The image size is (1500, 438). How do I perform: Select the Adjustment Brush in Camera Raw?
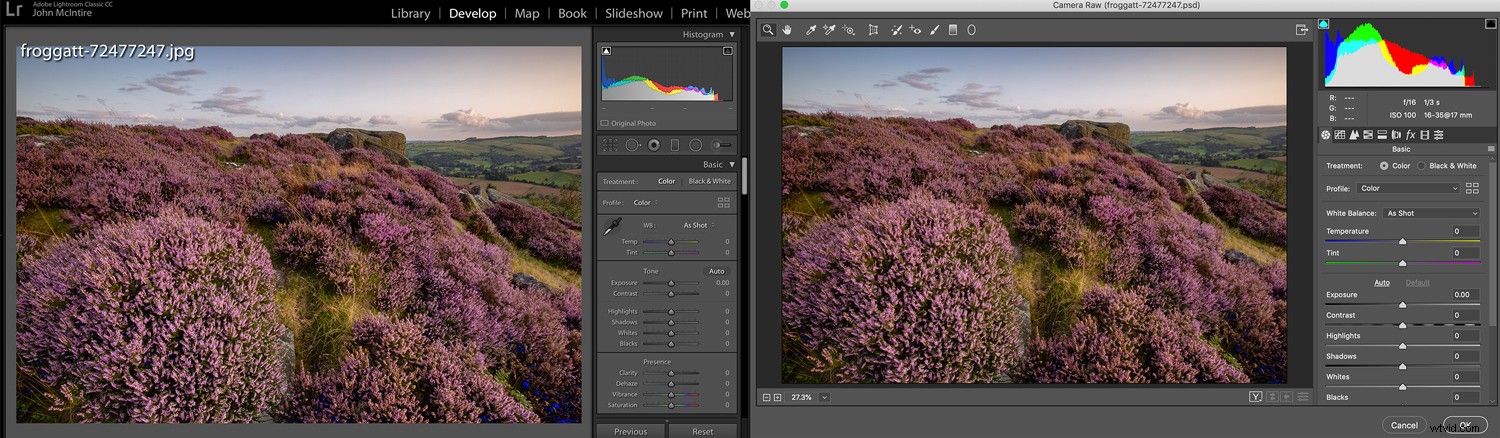pos(935,30)
